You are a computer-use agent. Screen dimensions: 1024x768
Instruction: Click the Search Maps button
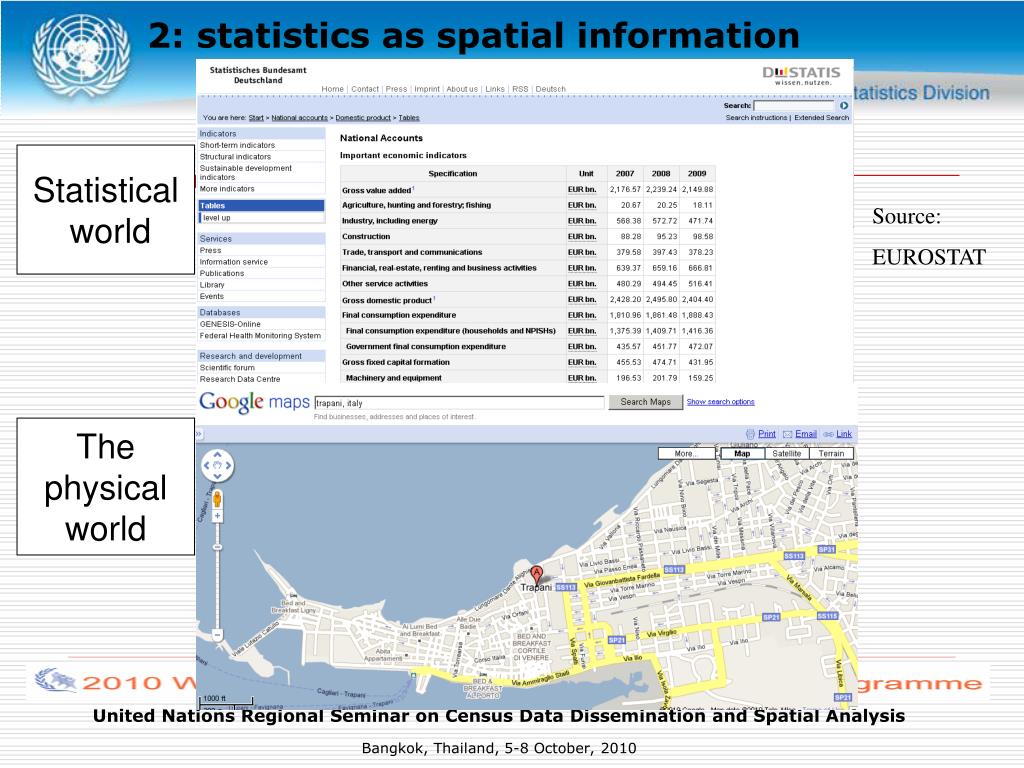point(645,402)
